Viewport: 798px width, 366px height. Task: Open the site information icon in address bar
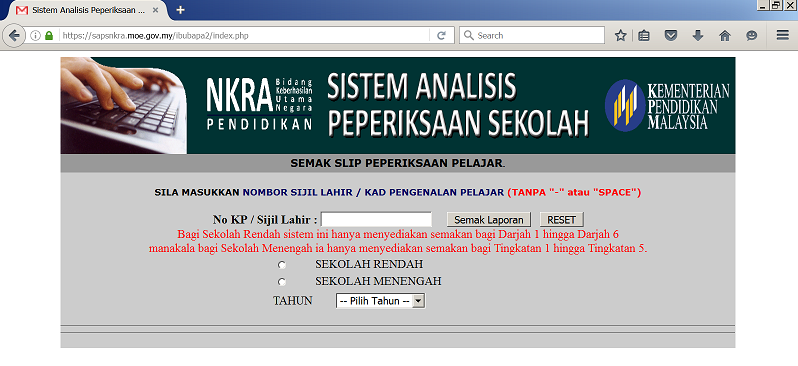(36, 36)
